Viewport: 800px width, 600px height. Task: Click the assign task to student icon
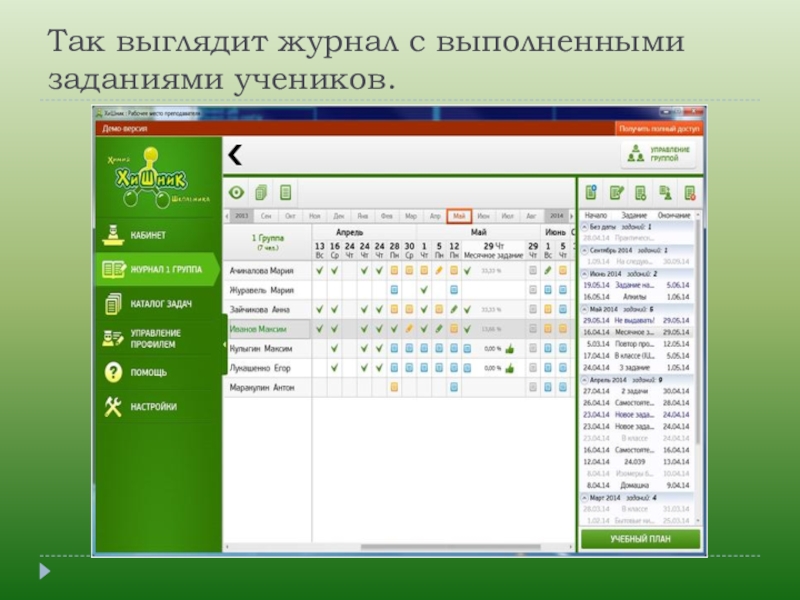(x=665, y=192)
